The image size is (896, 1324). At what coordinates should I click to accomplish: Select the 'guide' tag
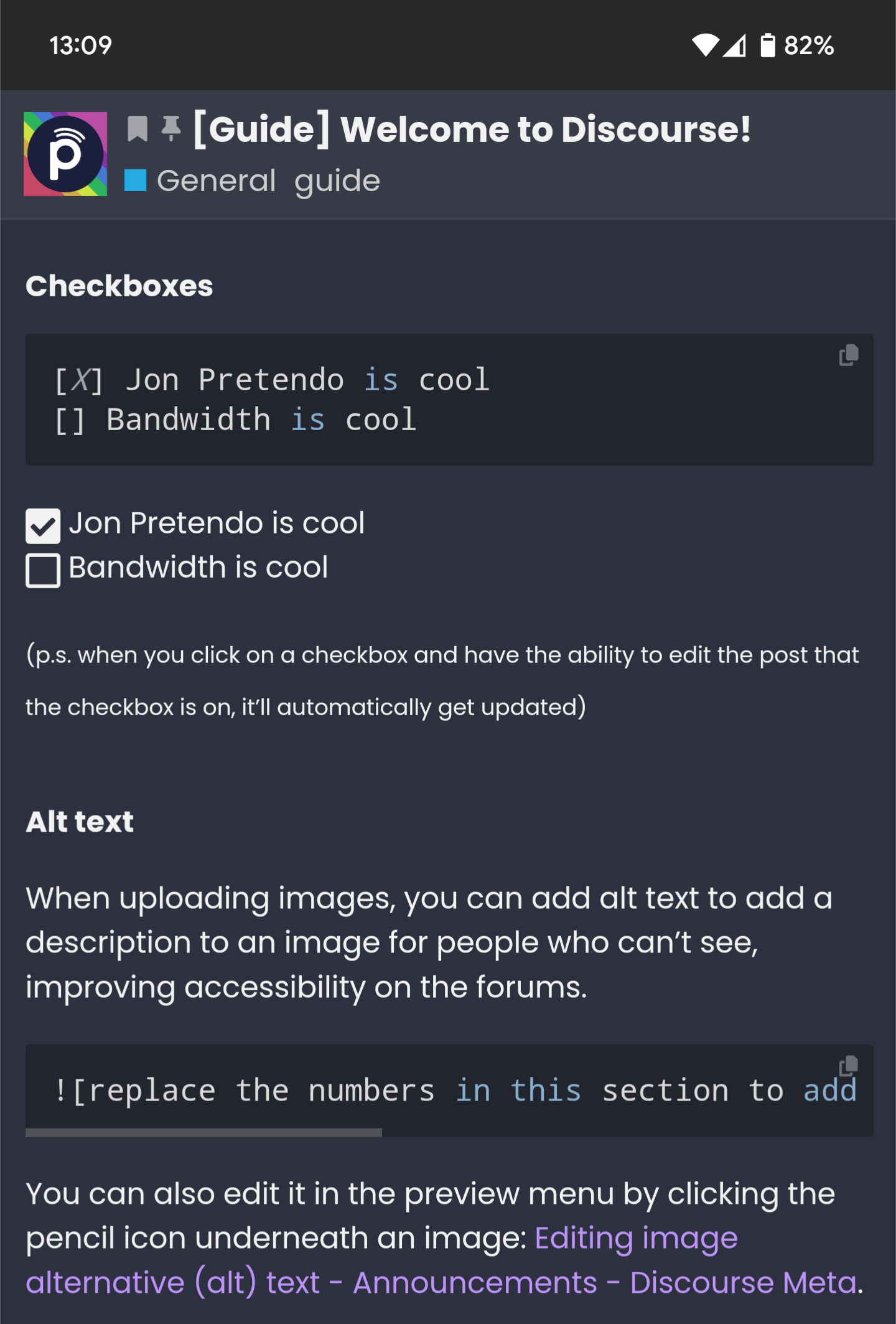tap(337, 180)
